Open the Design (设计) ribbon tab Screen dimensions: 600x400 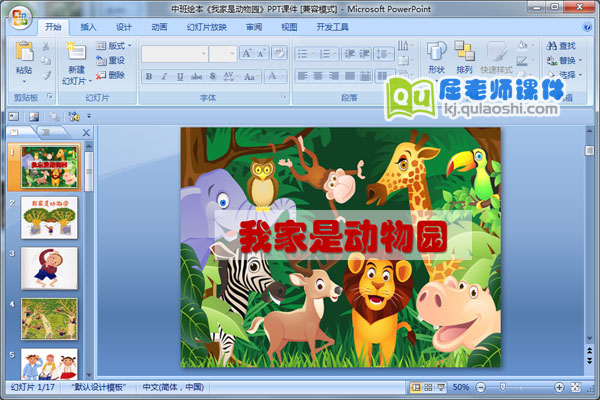[124, 27]
